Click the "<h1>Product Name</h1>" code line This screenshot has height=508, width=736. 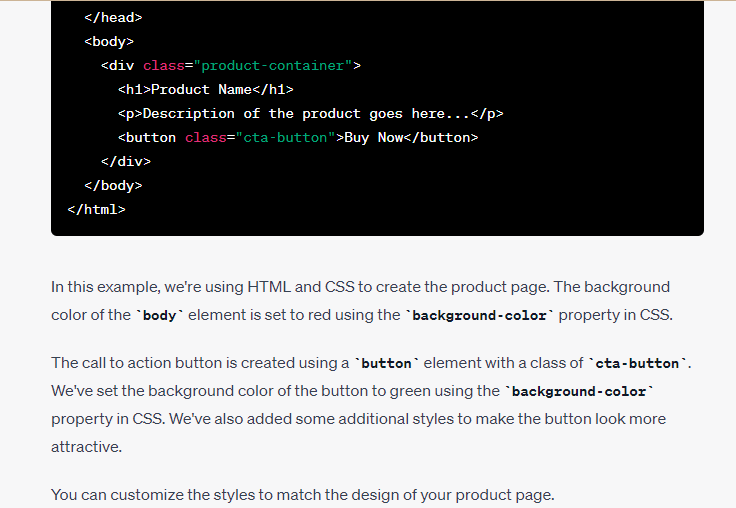(206, 90)
